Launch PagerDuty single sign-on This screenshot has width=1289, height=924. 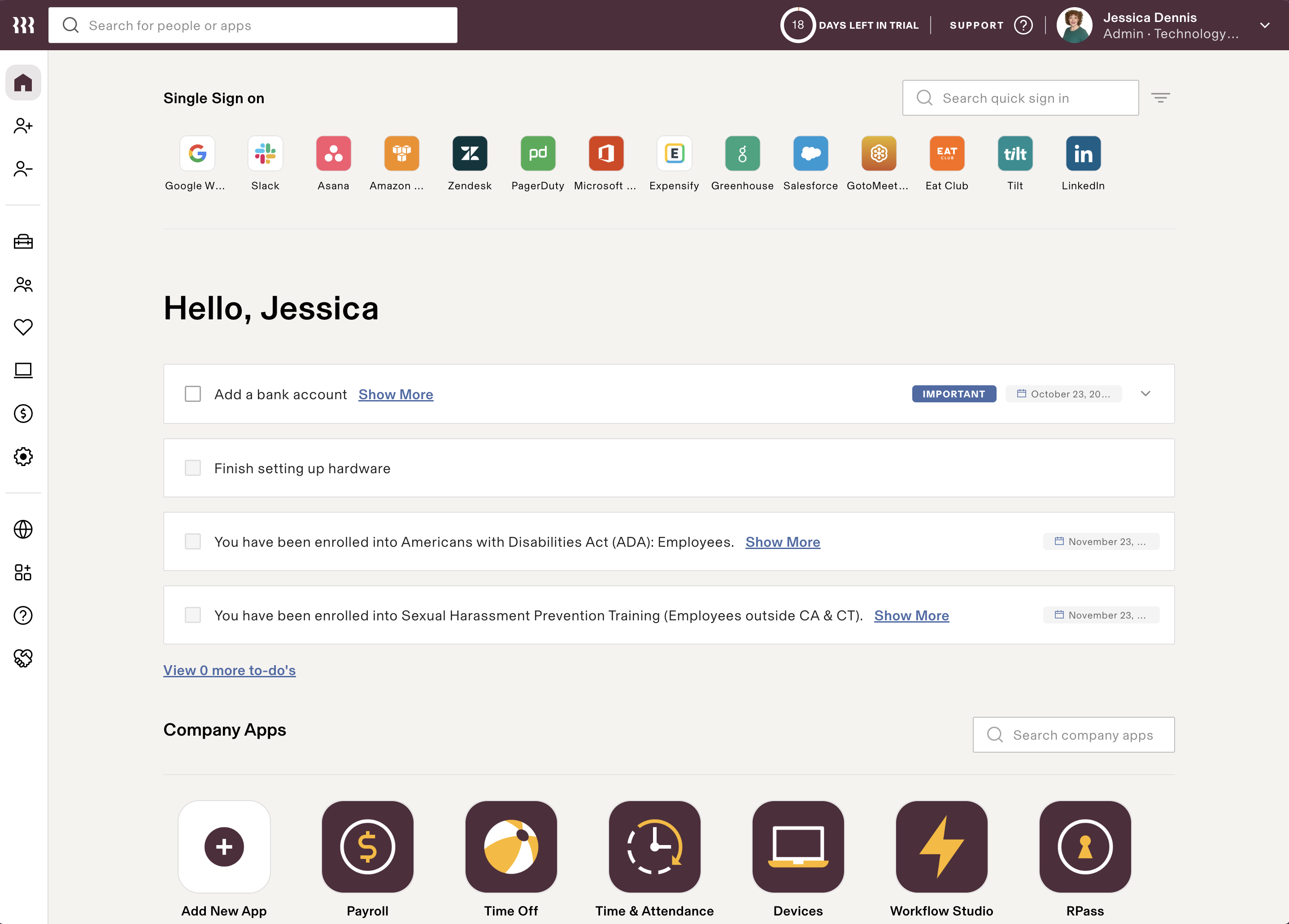pyautogui.click(x=538, y=153)
